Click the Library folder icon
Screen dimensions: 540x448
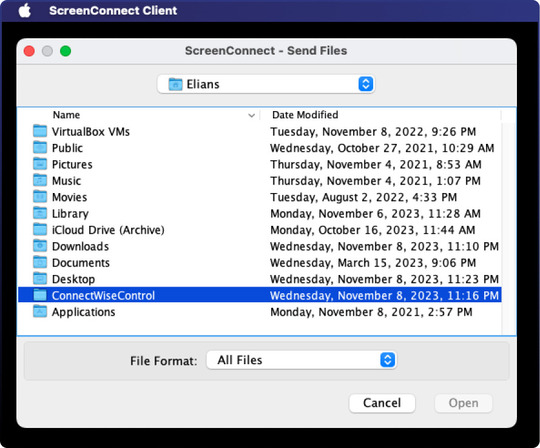click(x=40, y=213)
